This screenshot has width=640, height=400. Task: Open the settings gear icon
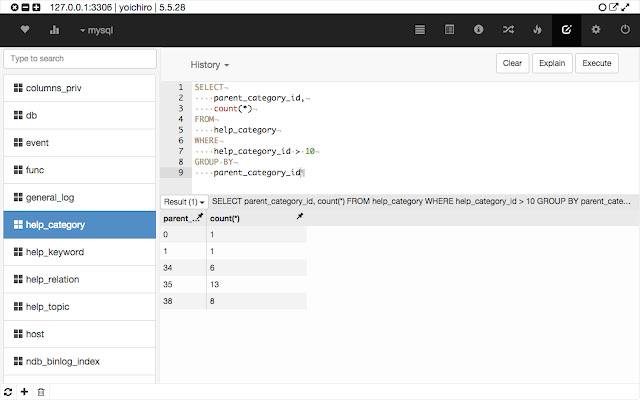pyautogui.click(x=596, y=30)
